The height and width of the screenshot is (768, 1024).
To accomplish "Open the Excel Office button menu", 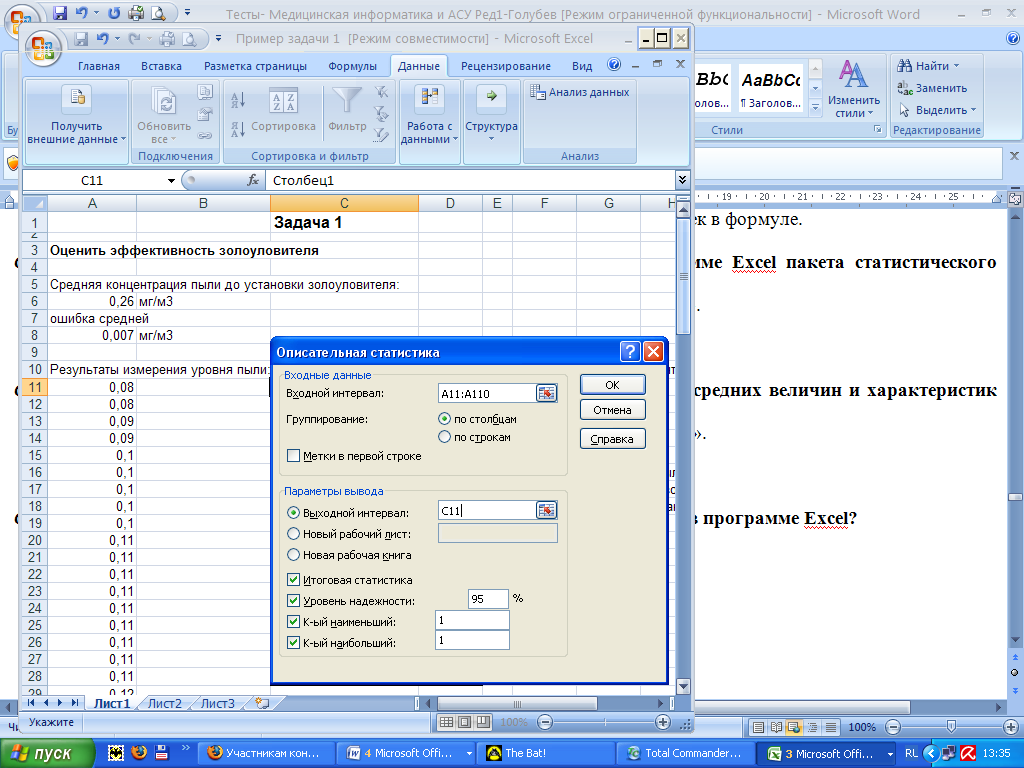I will (x=43, y=49).
